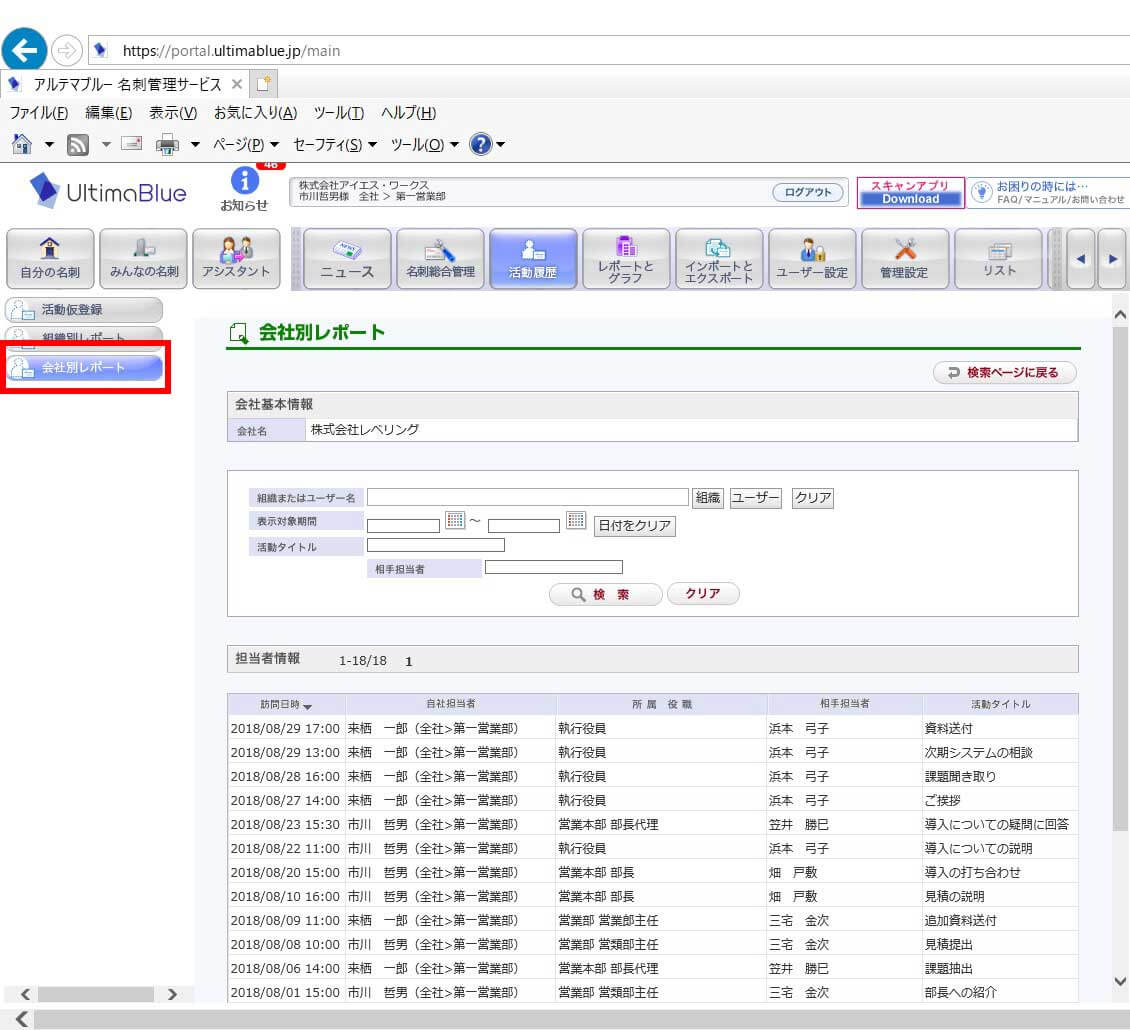1130x1030 pixels.
Task: Open the 表示(V) menu
Action: [x=173, y=113]
